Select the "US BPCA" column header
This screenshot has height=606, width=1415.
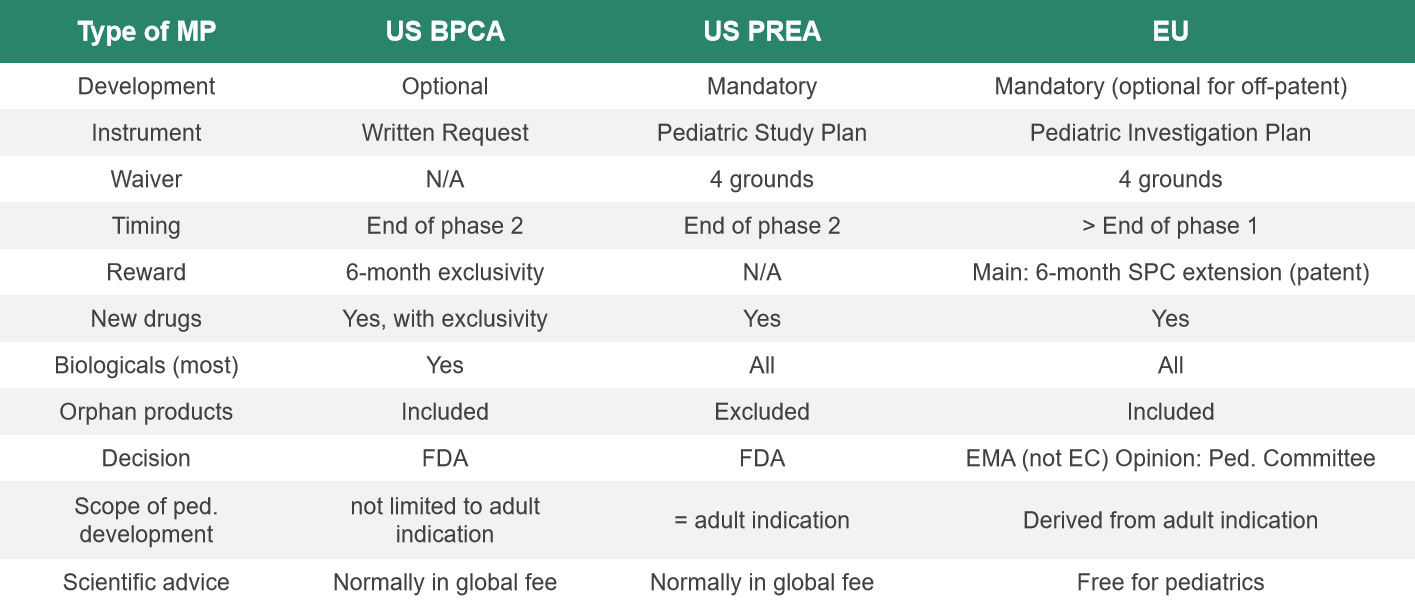click(445, 32)
